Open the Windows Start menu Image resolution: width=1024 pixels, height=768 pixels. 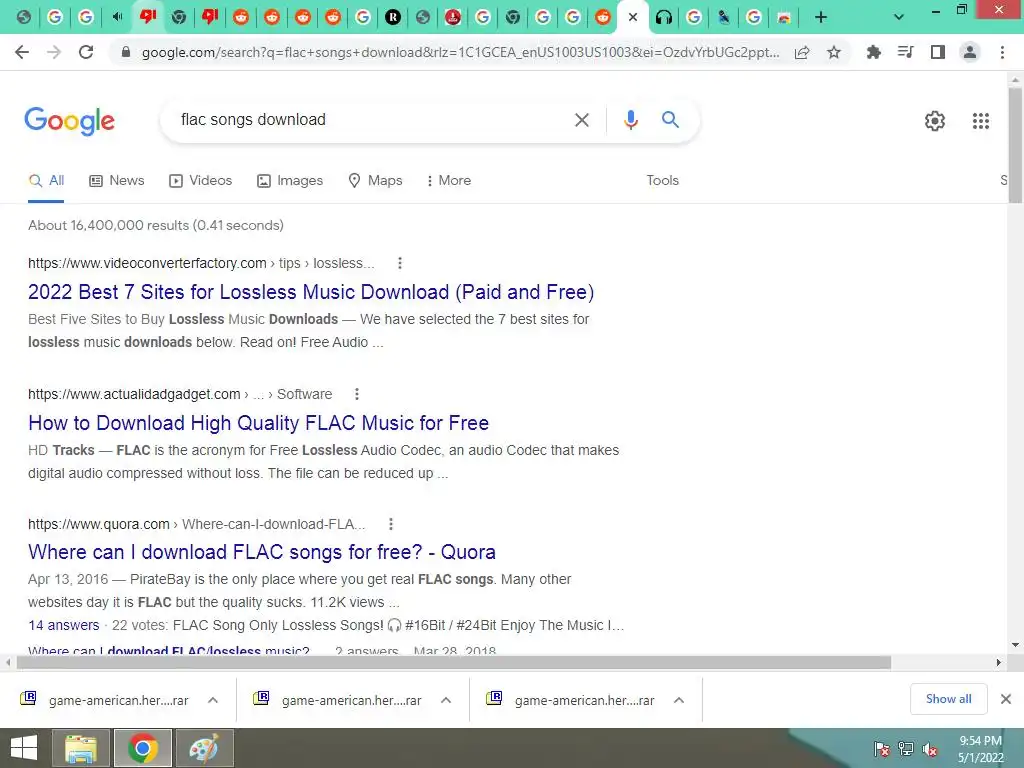point(24,748)
